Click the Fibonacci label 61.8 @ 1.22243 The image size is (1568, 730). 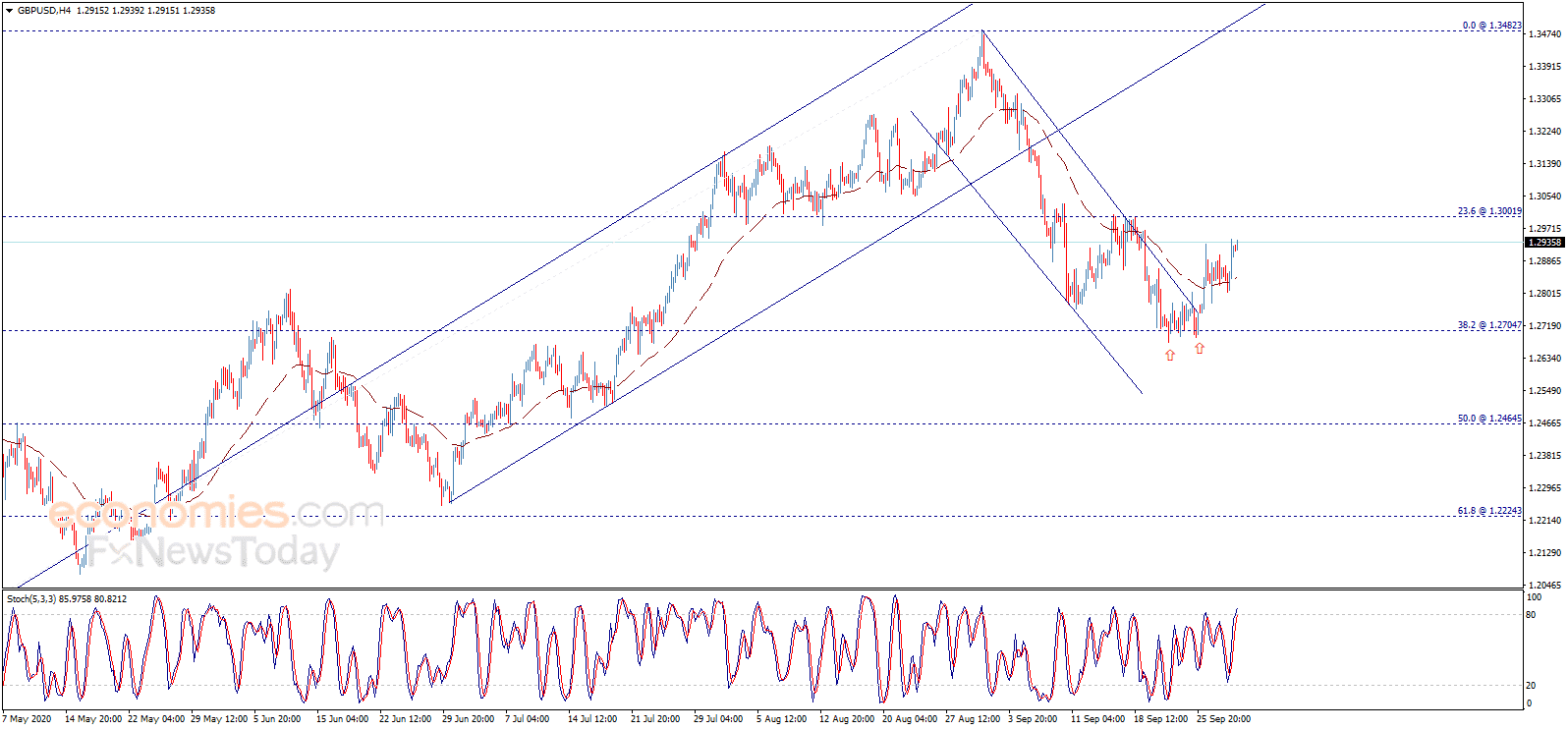coord(1489,511)
